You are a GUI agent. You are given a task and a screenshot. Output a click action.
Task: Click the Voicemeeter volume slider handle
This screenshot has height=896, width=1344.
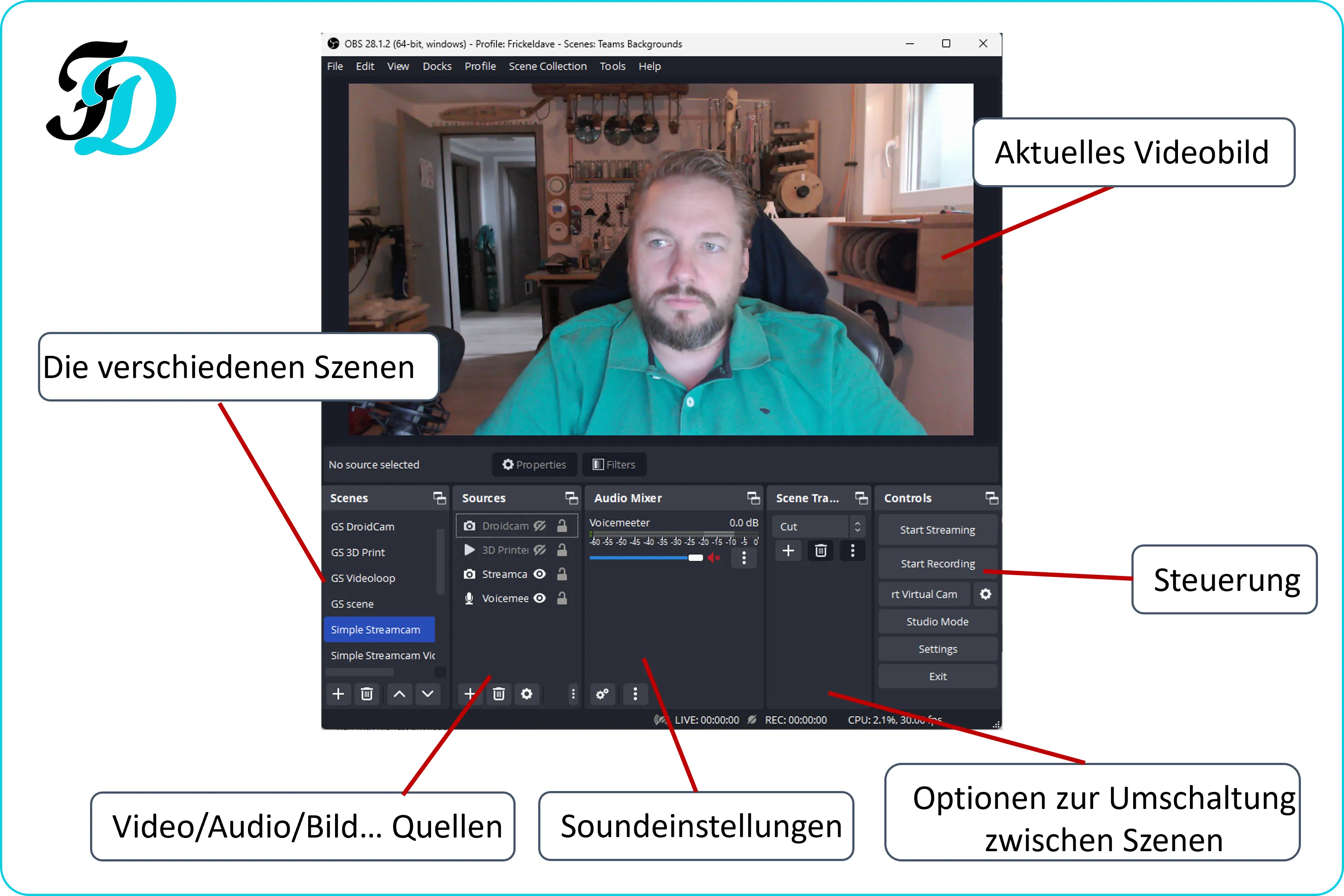pyautogui.click(x=695, y=558)
